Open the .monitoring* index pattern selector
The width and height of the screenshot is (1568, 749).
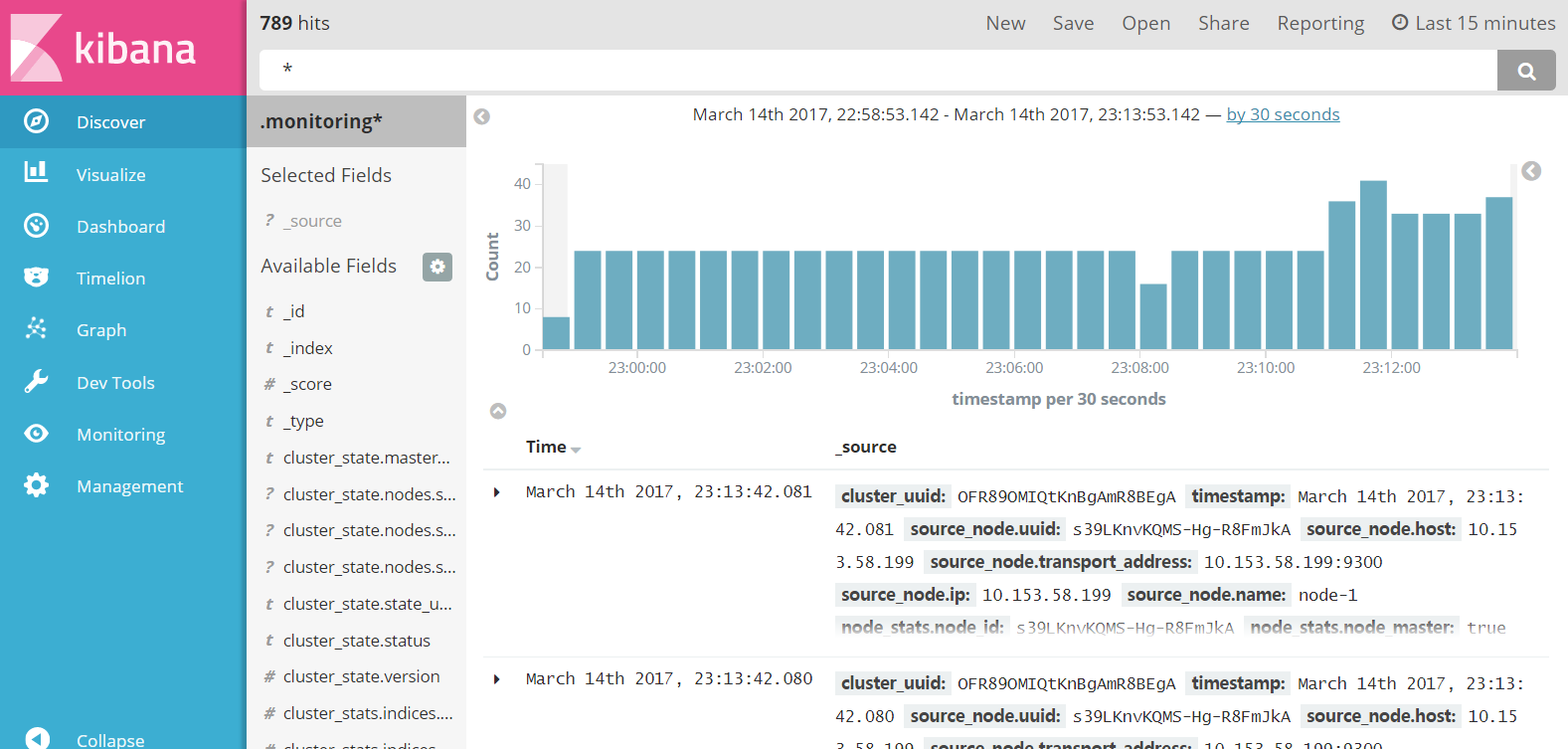(356, 121)
